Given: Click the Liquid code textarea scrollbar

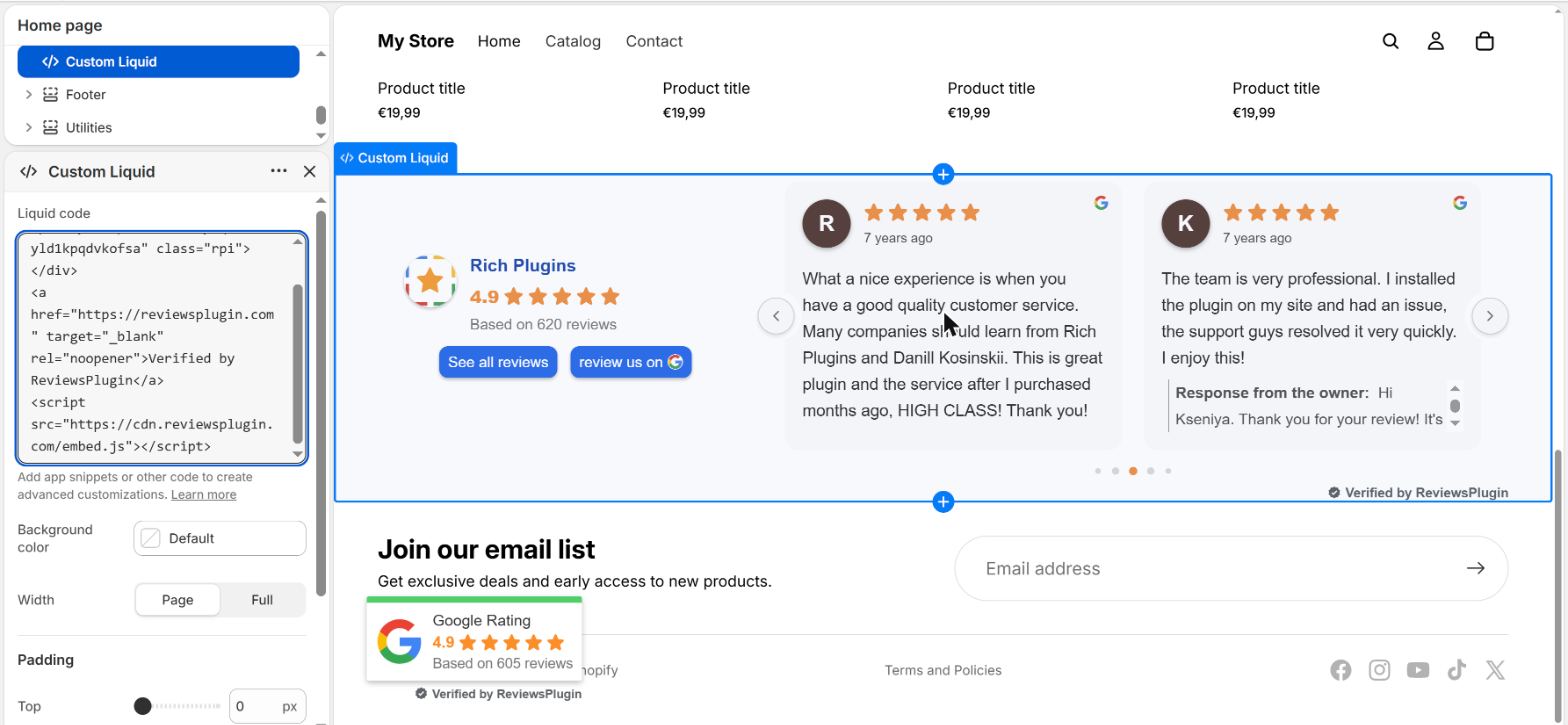Looking at the screenshot, I should (x=298, y=362).
